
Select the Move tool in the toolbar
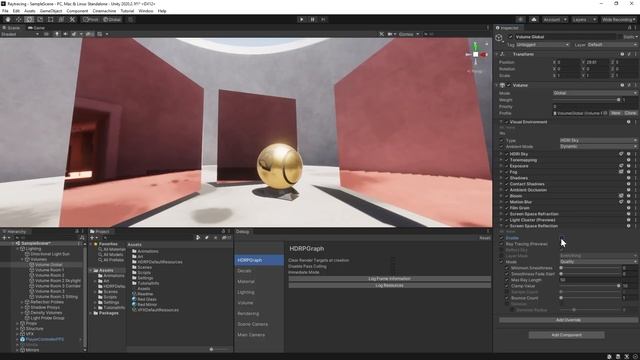(x=18, y=19)
